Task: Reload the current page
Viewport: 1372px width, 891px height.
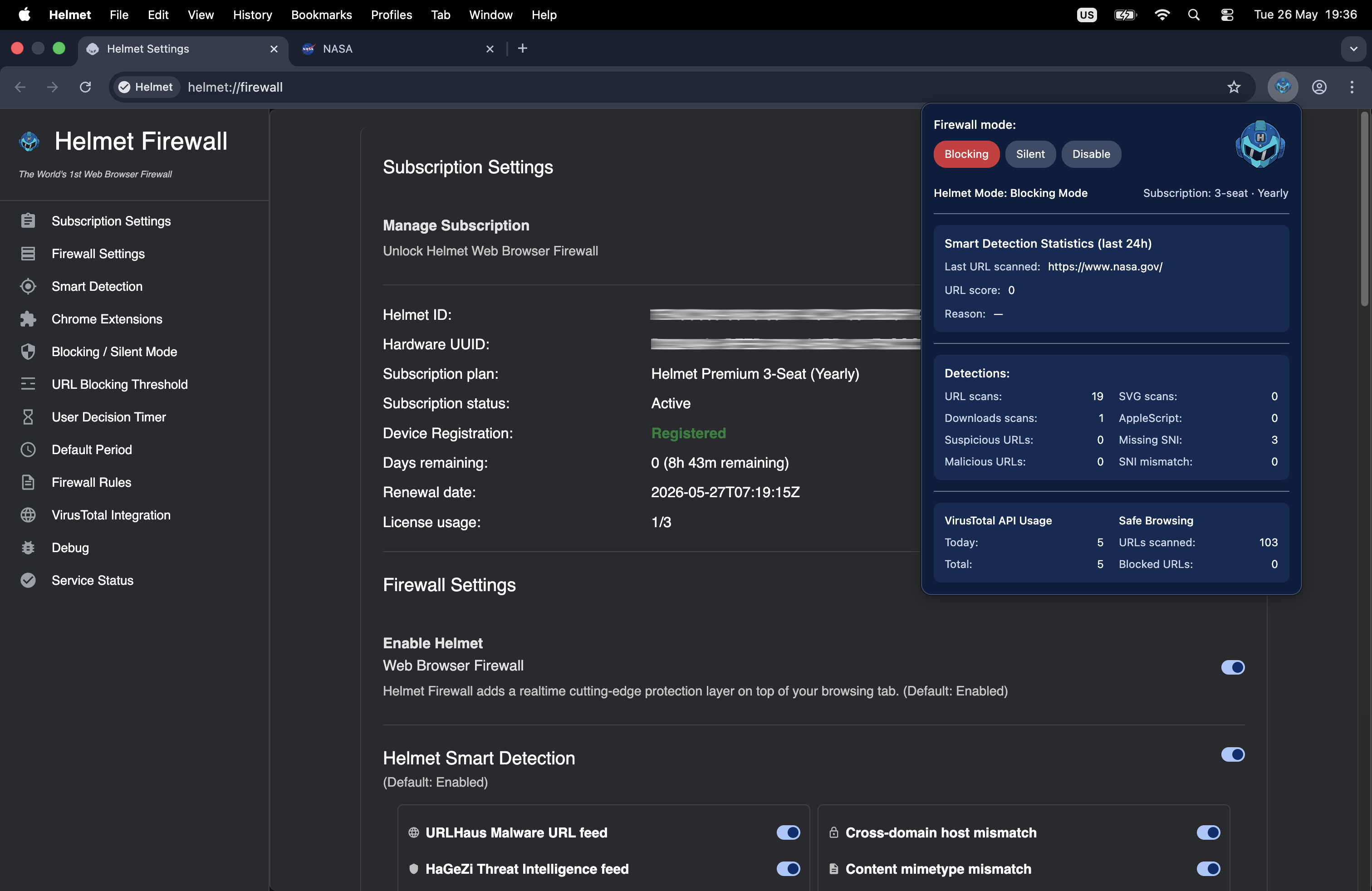Action: coord(85,87)
